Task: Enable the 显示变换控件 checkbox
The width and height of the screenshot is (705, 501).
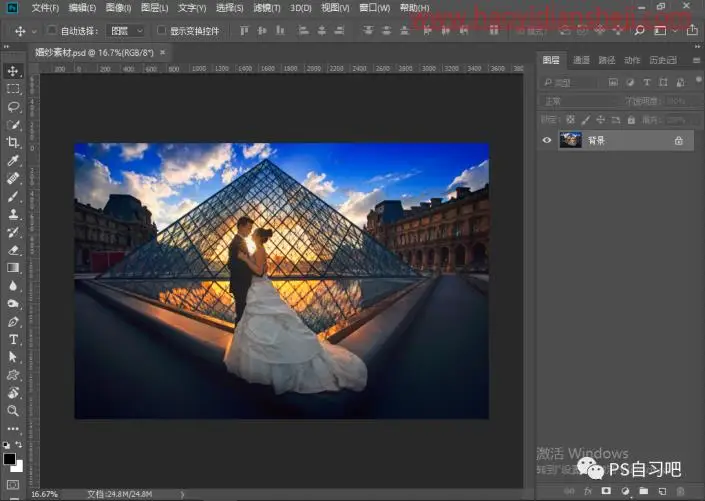Action: [x=161, y=30]
